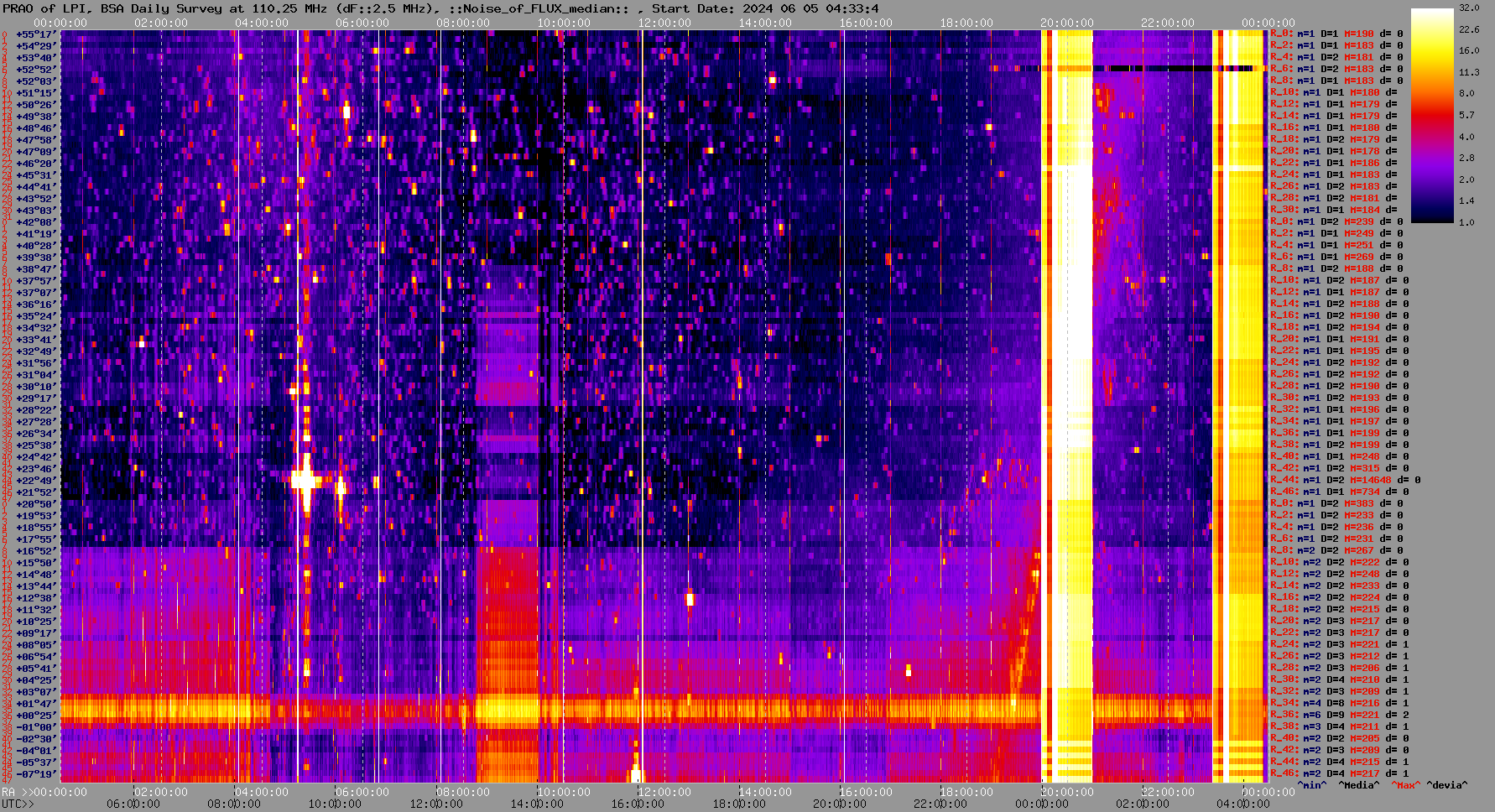1495x812 pixels.
Task: Click 02:00:00 on the bottom UTC axis
Action: click(1142, 804)
